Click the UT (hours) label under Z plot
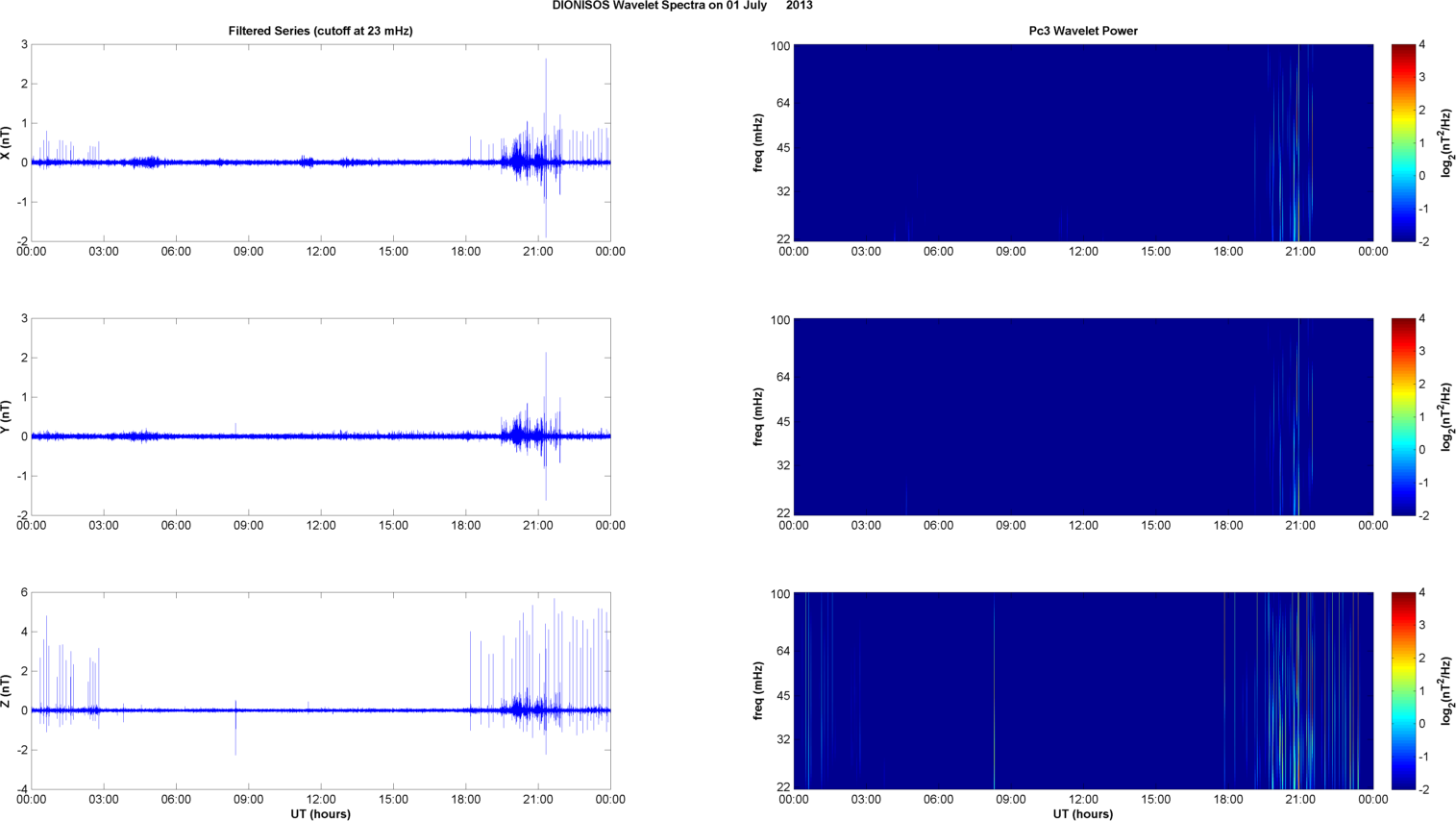1456x821 pixels. tap(321, 814)
